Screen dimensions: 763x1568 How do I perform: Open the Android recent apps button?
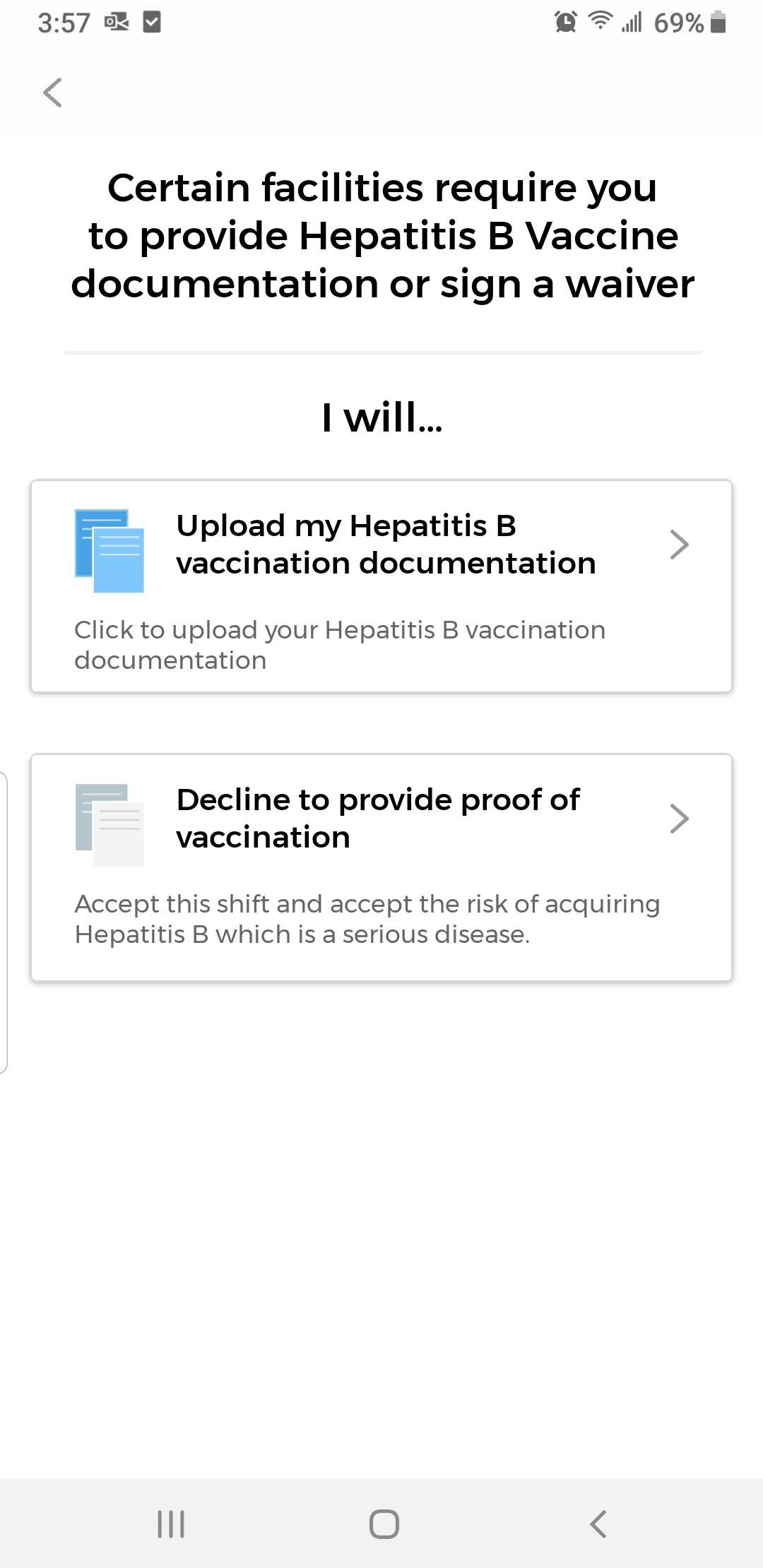coord(171,1524)
